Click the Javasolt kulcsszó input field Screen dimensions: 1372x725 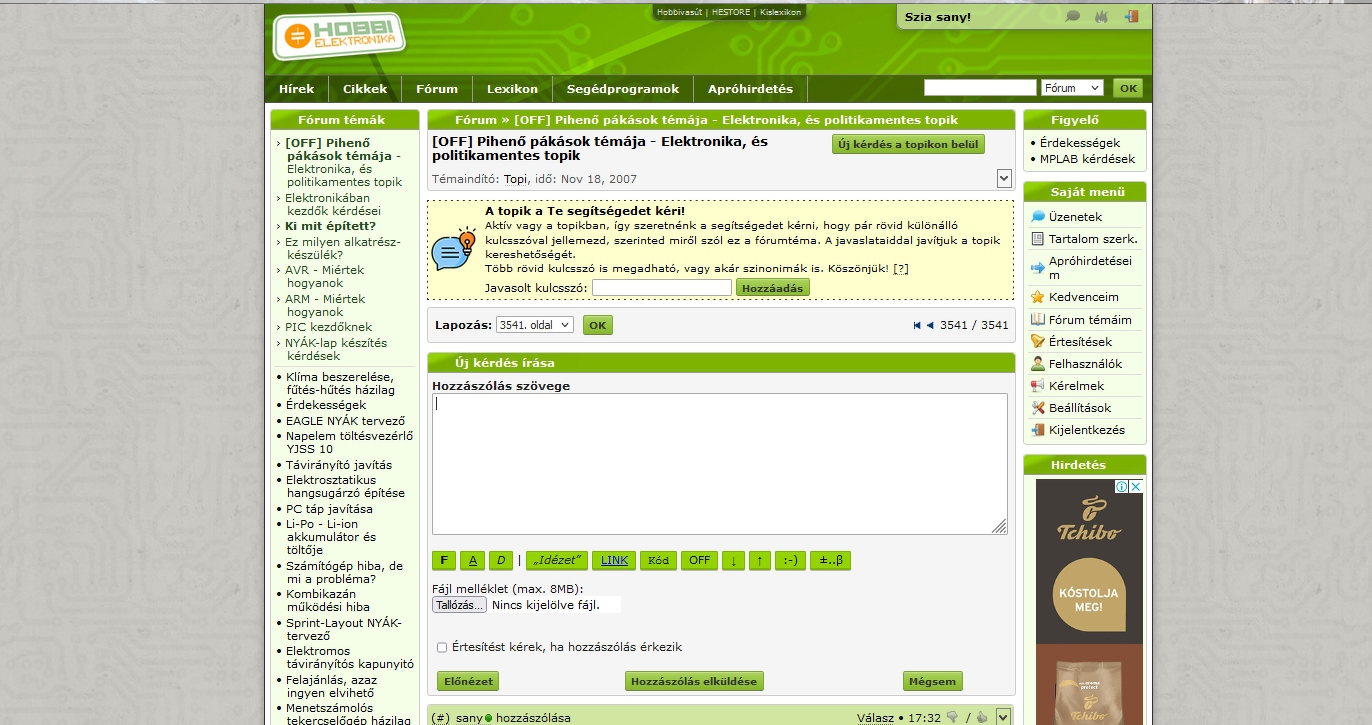pos(662,287)
